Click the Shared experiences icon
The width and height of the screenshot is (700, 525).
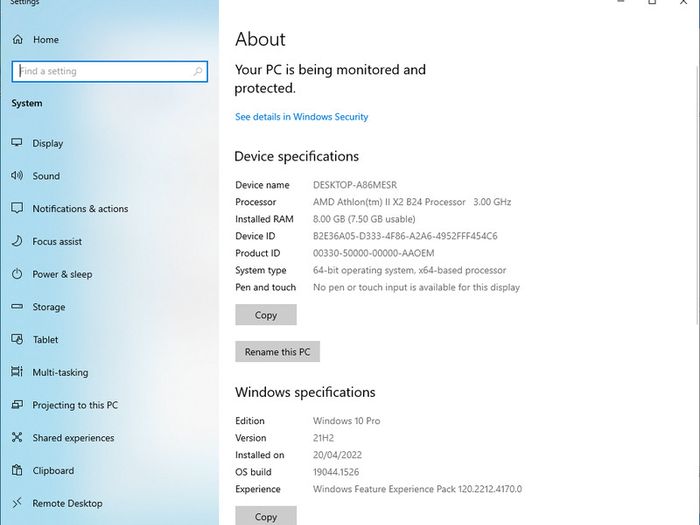pyautogui.click(x=17, y=437)
